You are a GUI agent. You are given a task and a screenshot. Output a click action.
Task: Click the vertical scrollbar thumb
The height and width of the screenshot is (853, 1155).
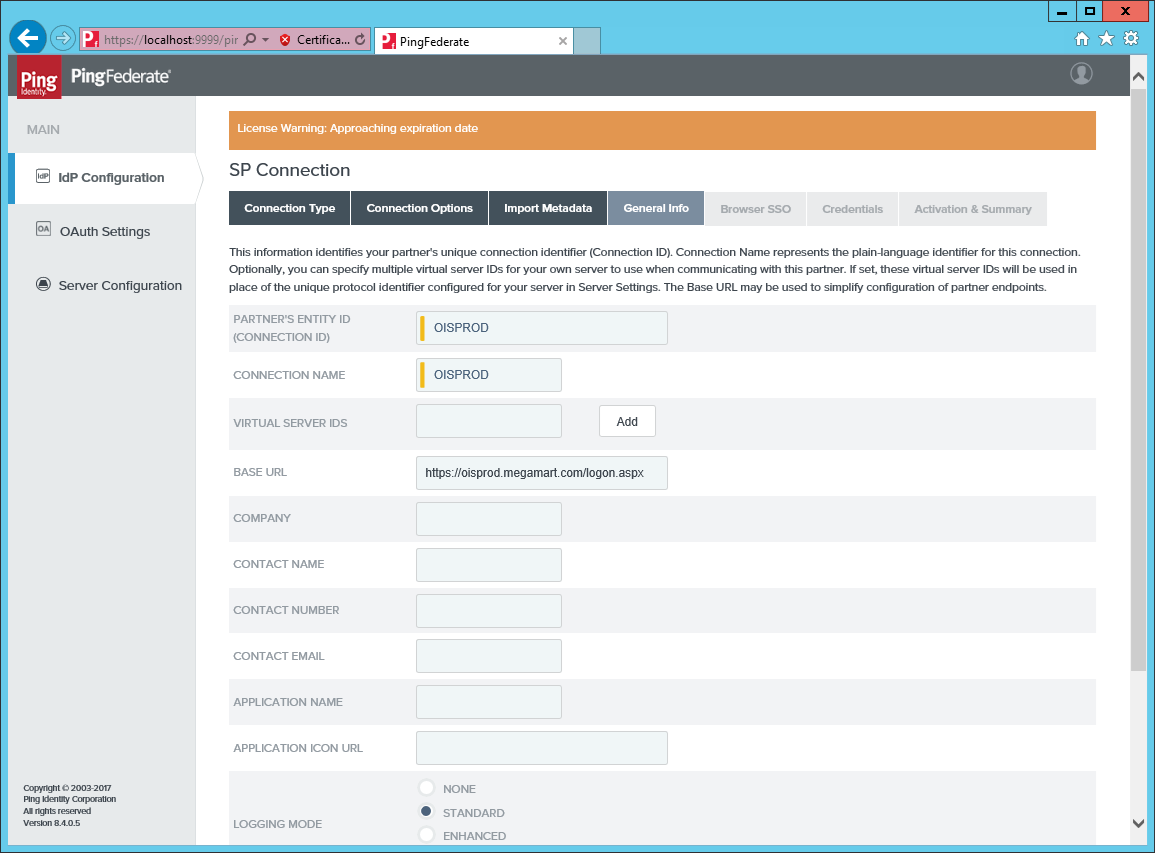point(1138,379)
